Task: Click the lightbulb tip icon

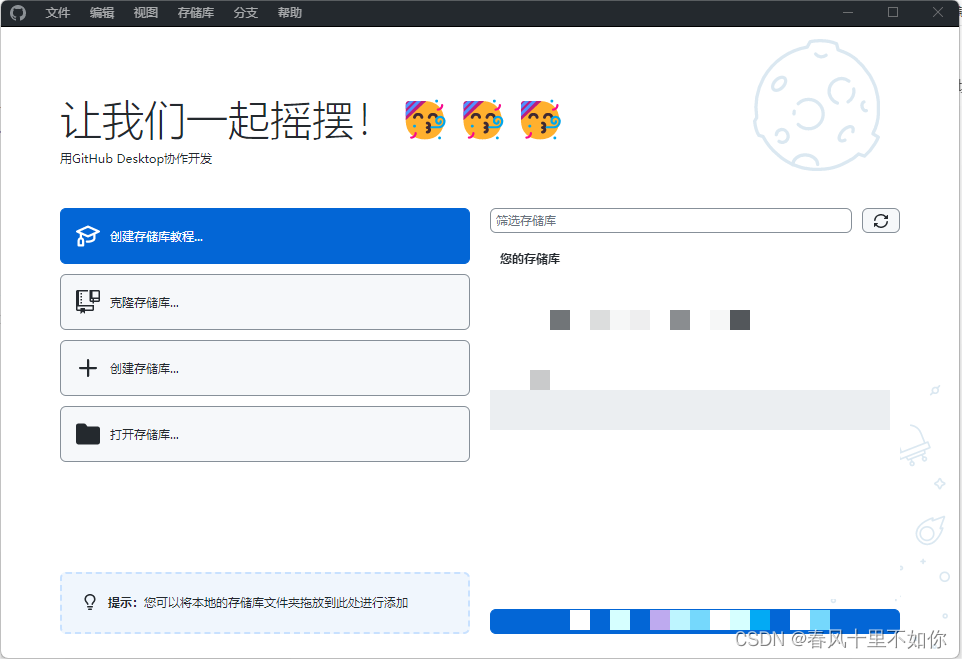Action: 90,603
